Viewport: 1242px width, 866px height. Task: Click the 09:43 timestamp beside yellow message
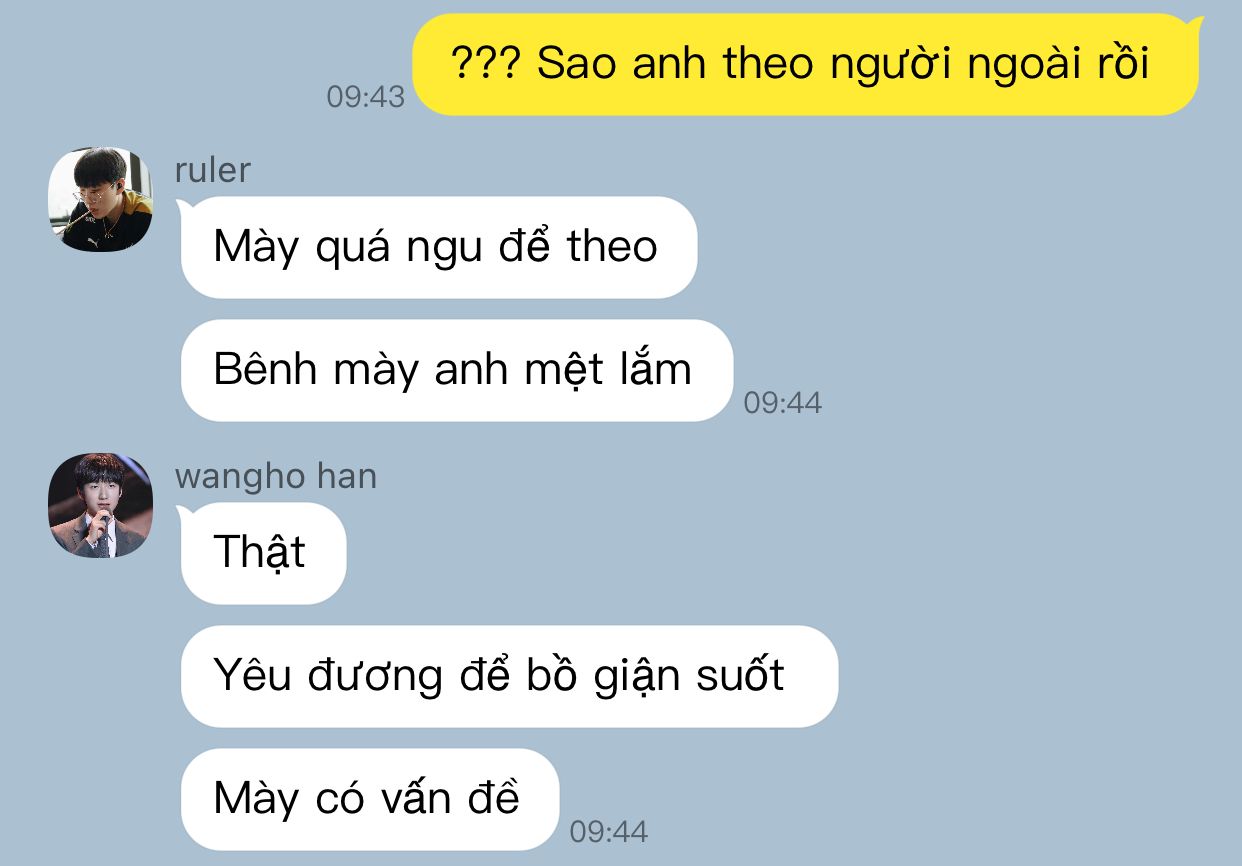click(x=366, y=97)
